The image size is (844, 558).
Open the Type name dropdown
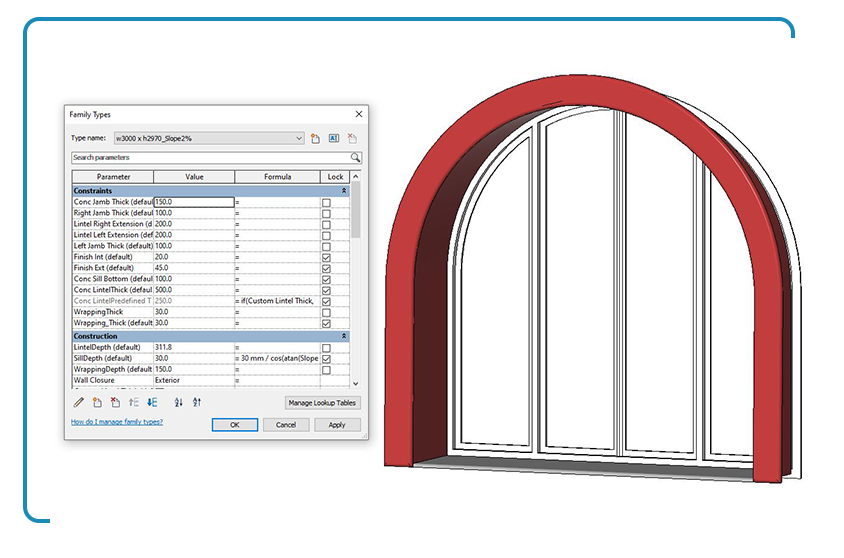click(x=299, y=138)
